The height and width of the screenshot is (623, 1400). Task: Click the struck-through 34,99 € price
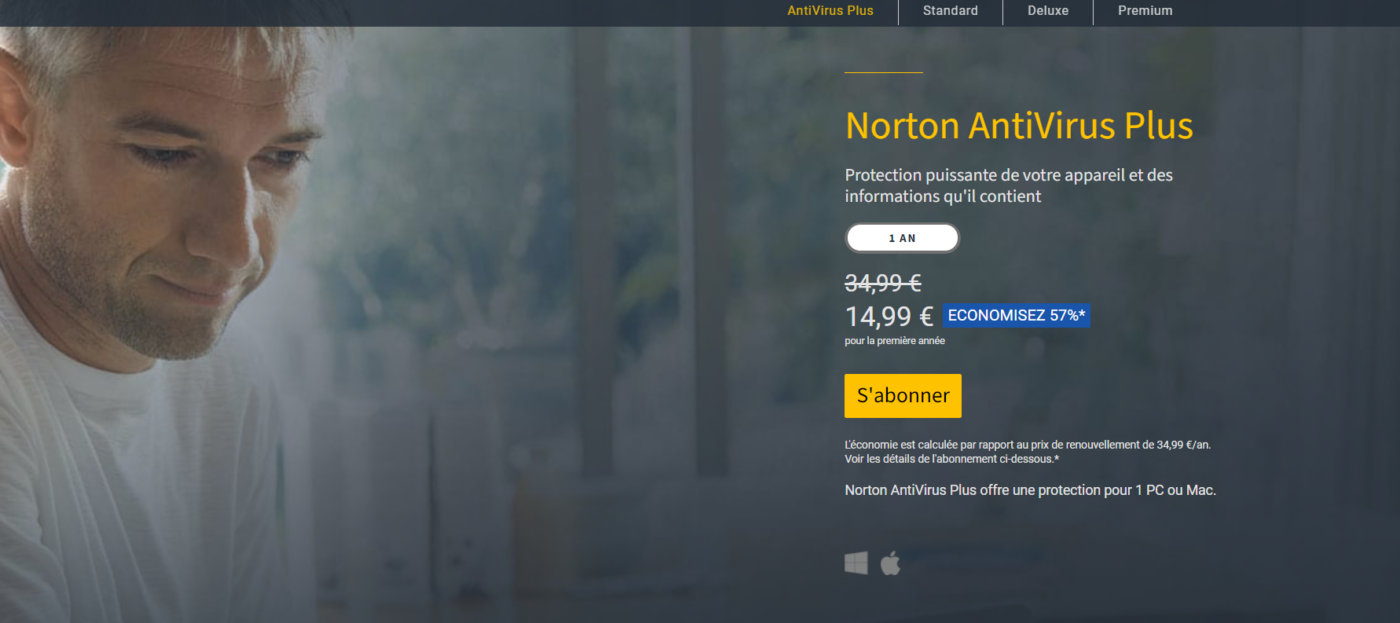pyautogui.click(x=883, y=283)
